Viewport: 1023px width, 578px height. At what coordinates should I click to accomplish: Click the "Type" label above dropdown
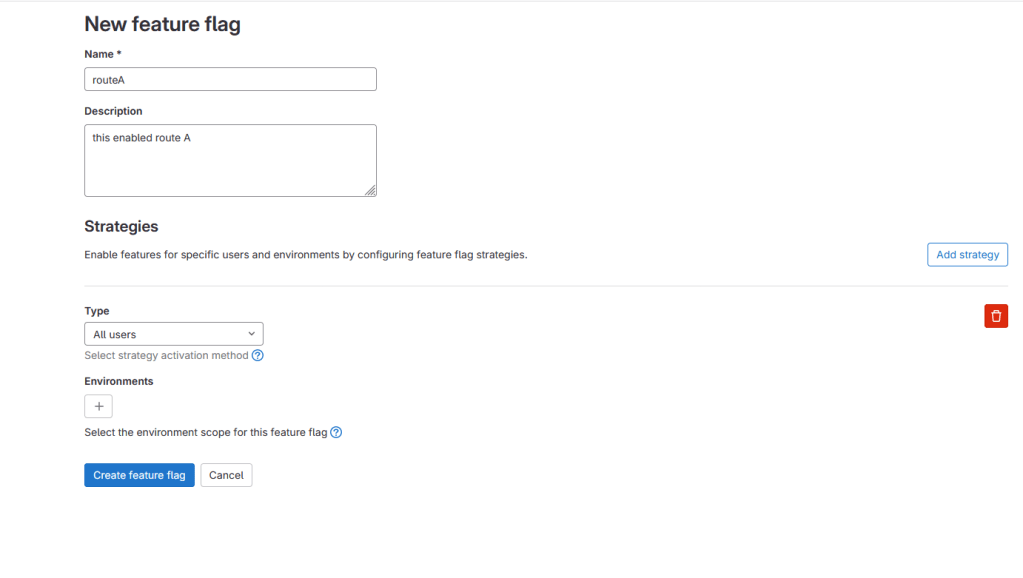point(97,311)
